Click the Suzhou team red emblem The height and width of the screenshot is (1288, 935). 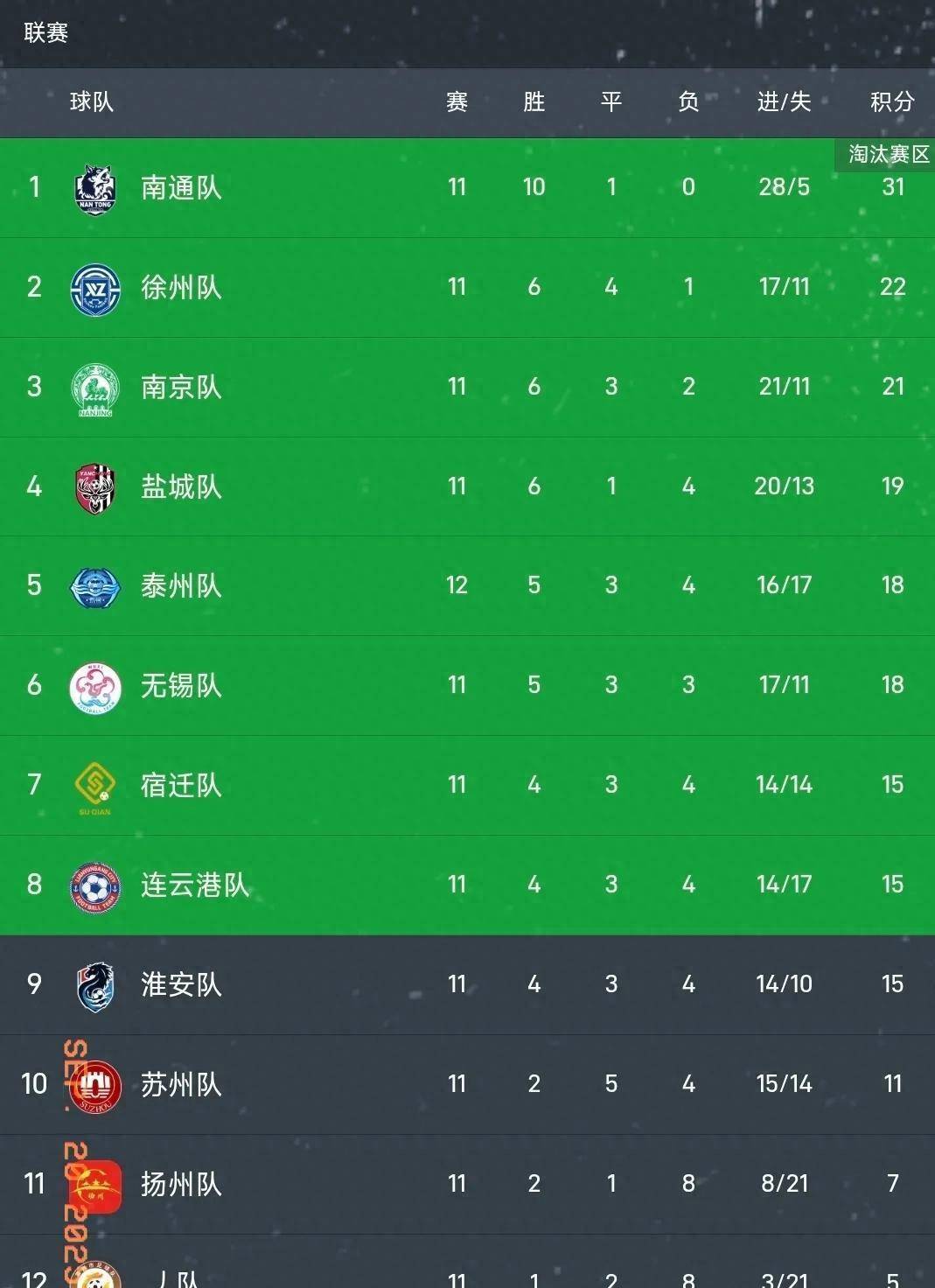[95, 1086]
